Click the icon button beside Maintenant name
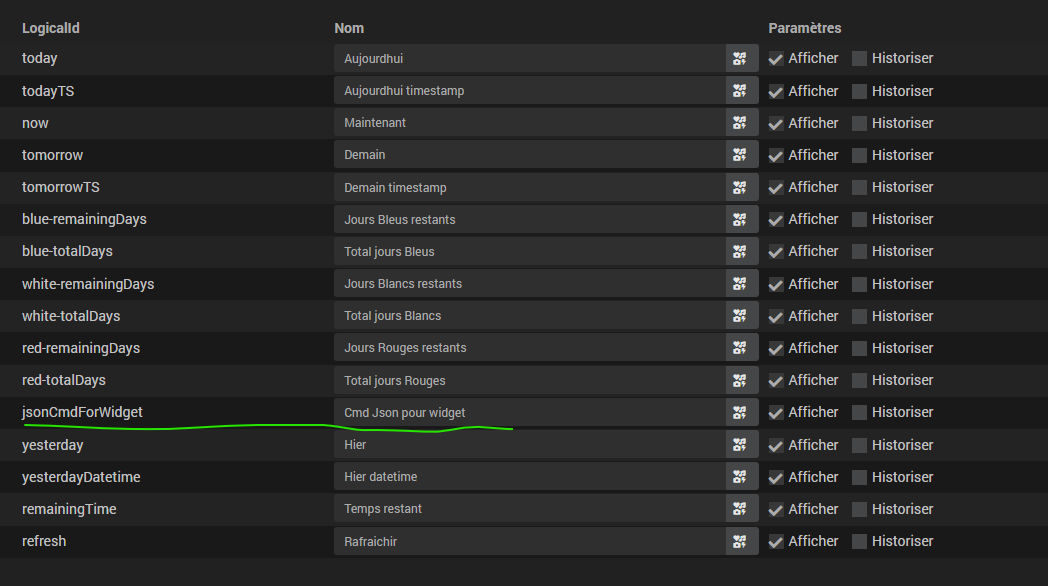 pyautogui.click(x=740, y=123)
